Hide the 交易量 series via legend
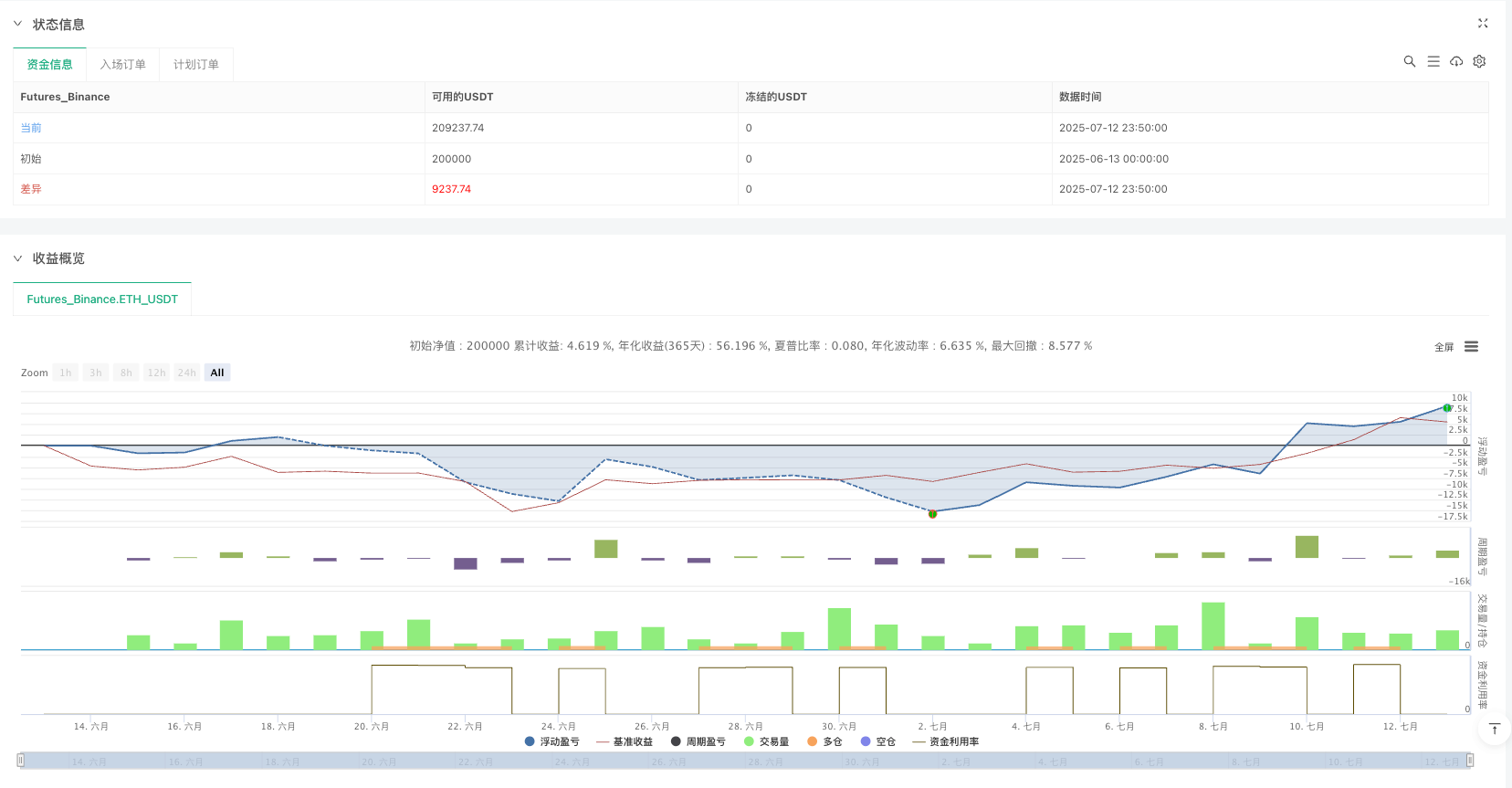Viewport: 1512px width, 788px height. (767, 741)
